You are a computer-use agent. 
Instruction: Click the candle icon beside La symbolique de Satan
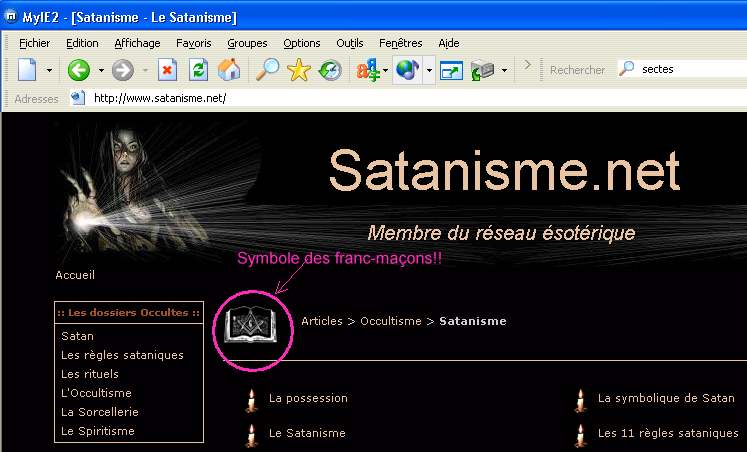(x=580, y=401)
